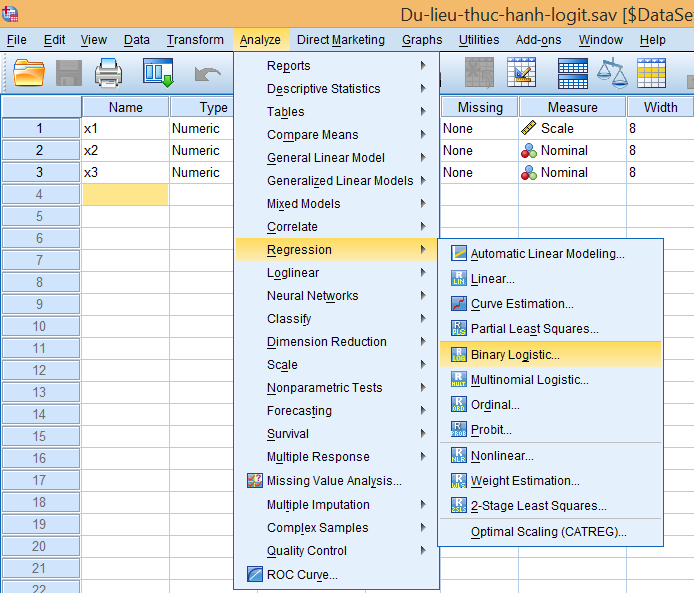Expand the Reports submenu
The width and height of the screenshot is (694, 593).
pyautogui.click(x=337, y=65)
